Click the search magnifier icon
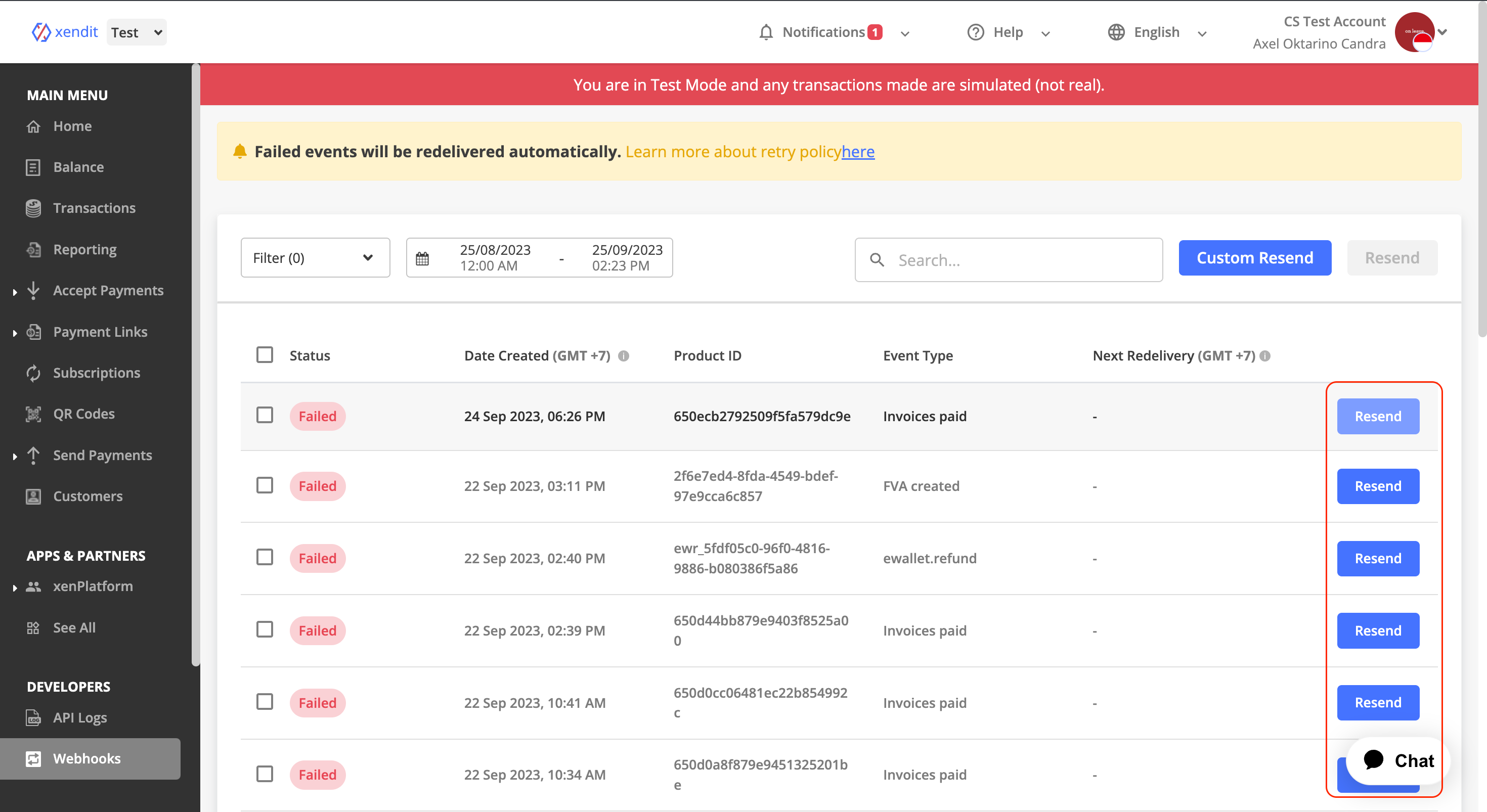Image resolution: width=1487 pixels, height=812 pixels. [877, 260]
